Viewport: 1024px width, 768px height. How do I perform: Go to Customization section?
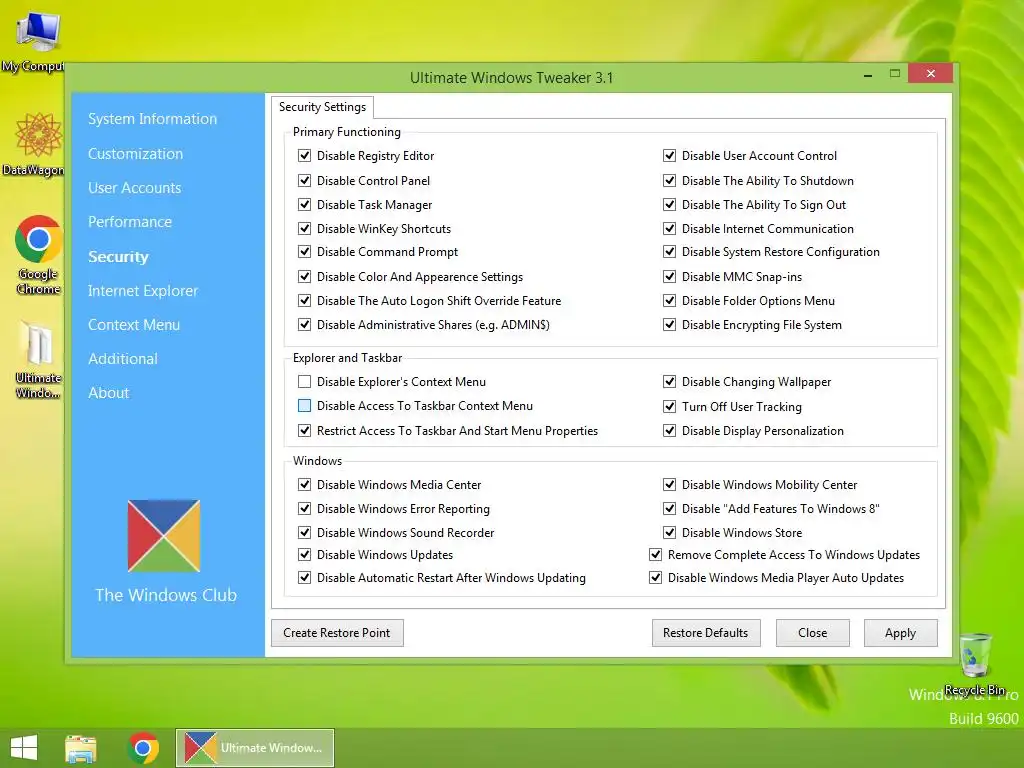pyautogui.click(x=135, y=154)
